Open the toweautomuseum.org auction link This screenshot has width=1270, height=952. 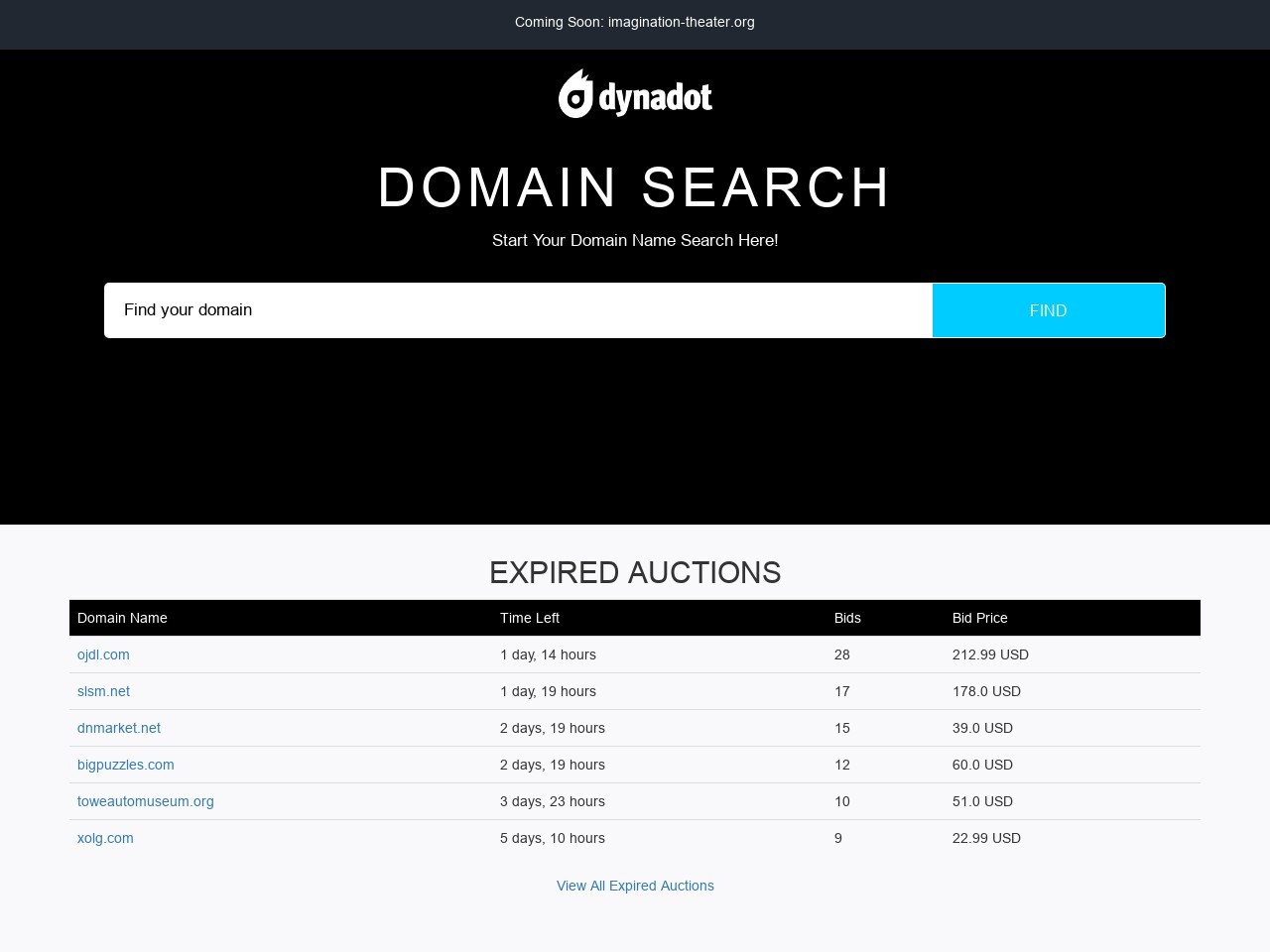146,801
